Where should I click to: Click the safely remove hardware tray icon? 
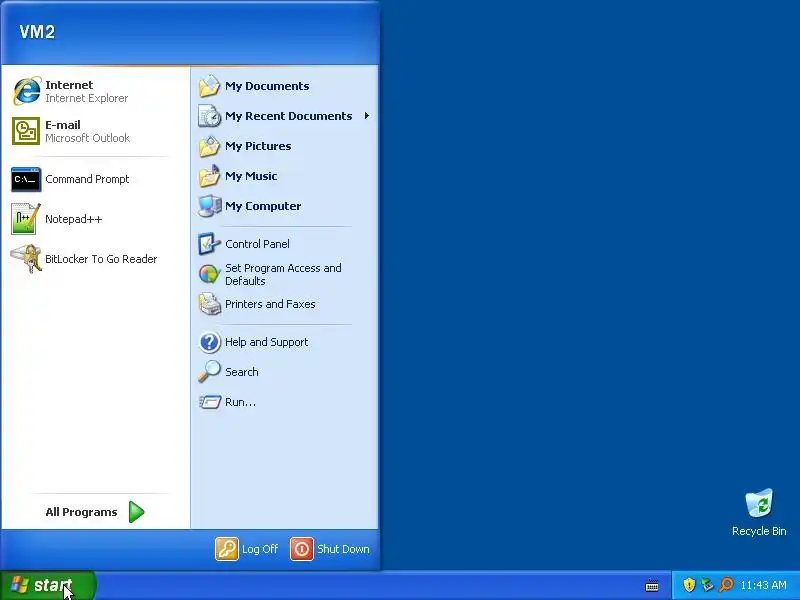(x=707, y=585)
